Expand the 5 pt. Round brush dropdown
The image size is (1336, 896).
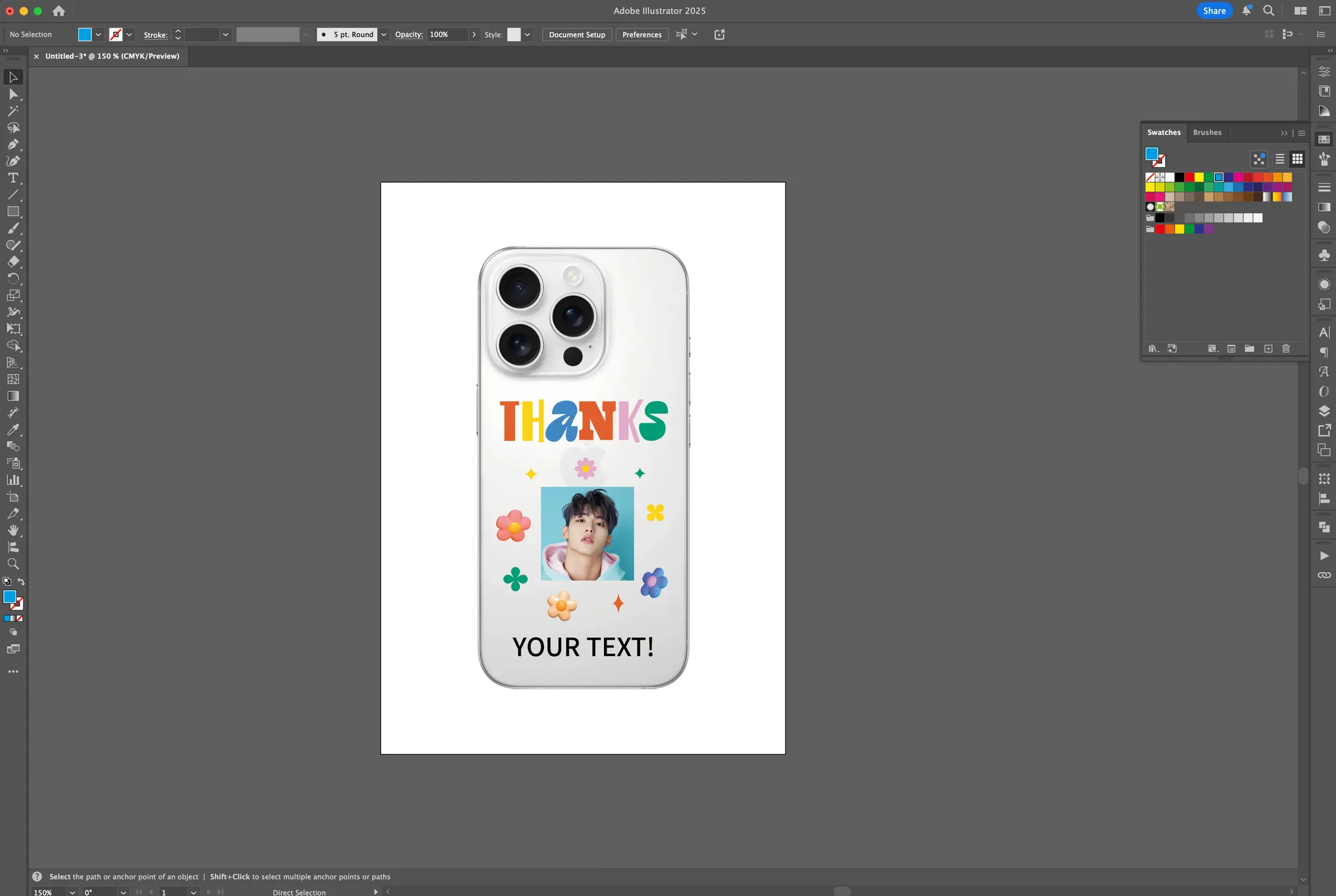point(384,35)
